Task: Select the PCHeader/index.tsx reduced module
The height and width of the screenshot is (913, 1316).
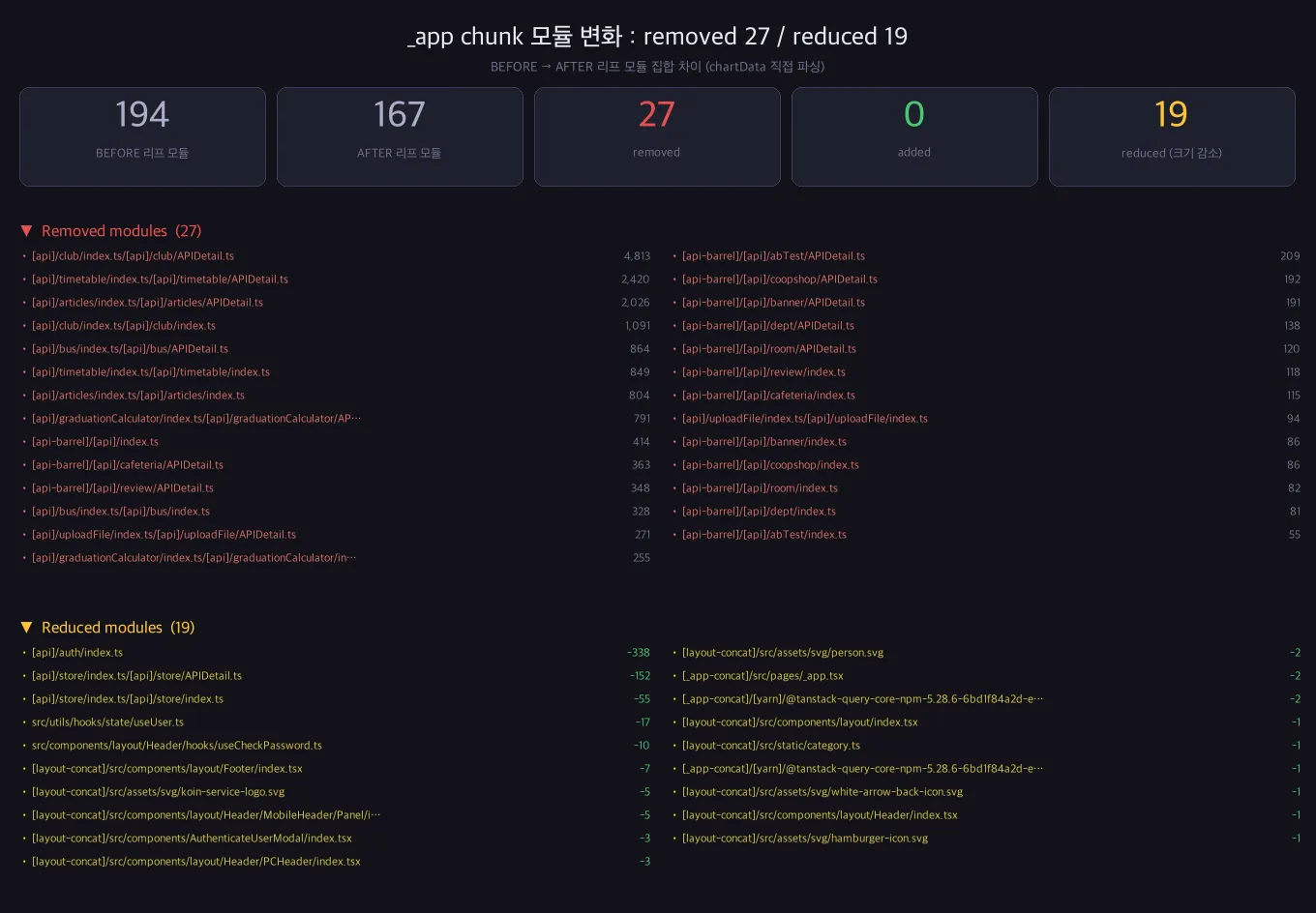Action: point(335,862)
